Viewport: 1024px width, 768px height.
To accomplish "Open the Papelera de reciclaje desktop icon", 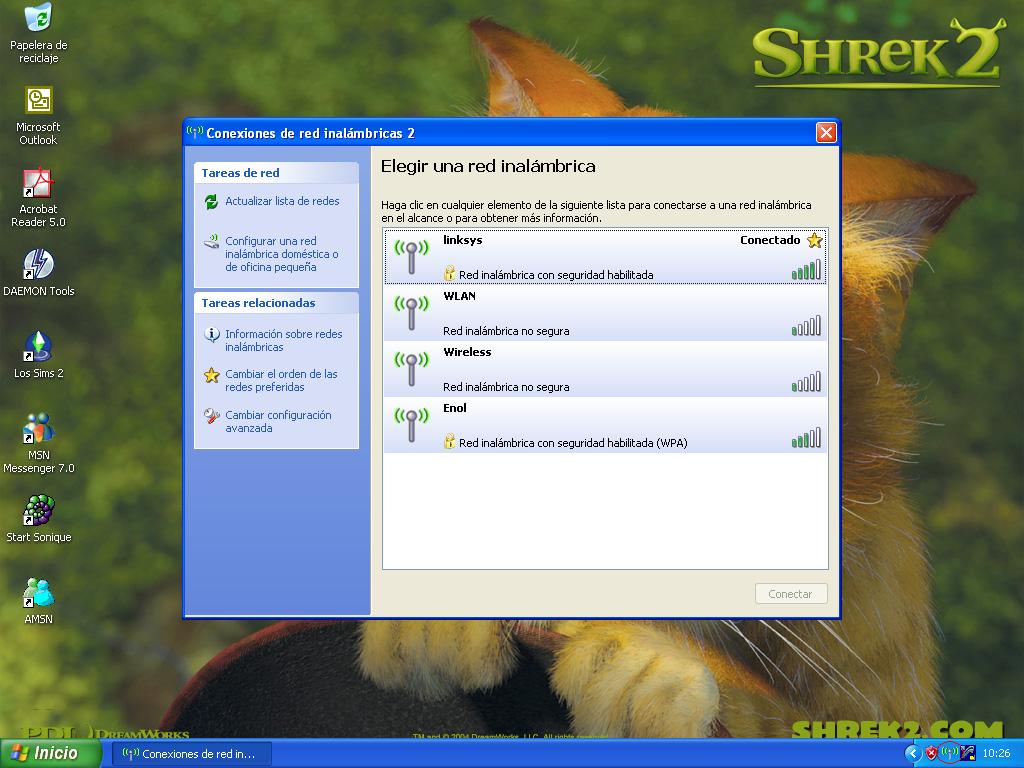I will 39,33.
